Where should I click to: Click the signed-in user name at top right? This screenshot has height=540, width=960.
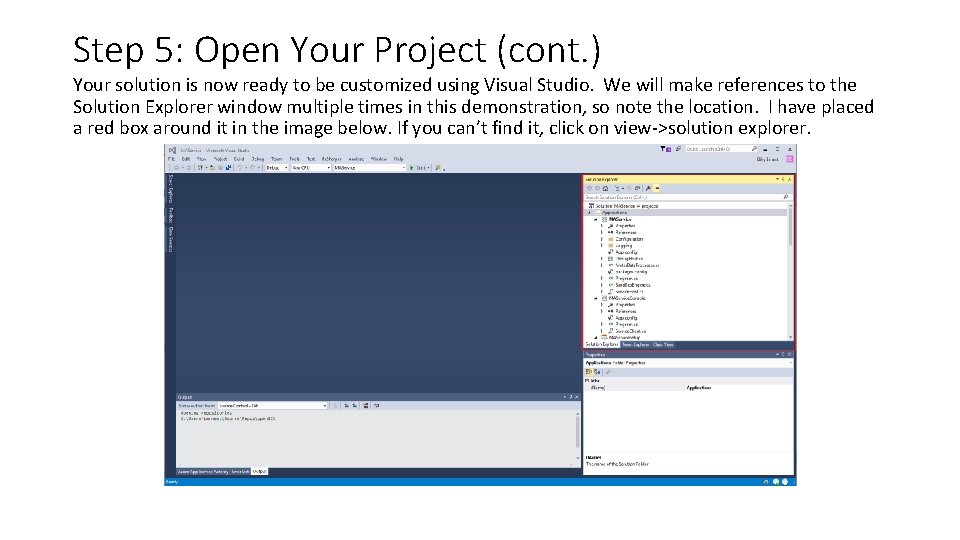click(768, 159)
